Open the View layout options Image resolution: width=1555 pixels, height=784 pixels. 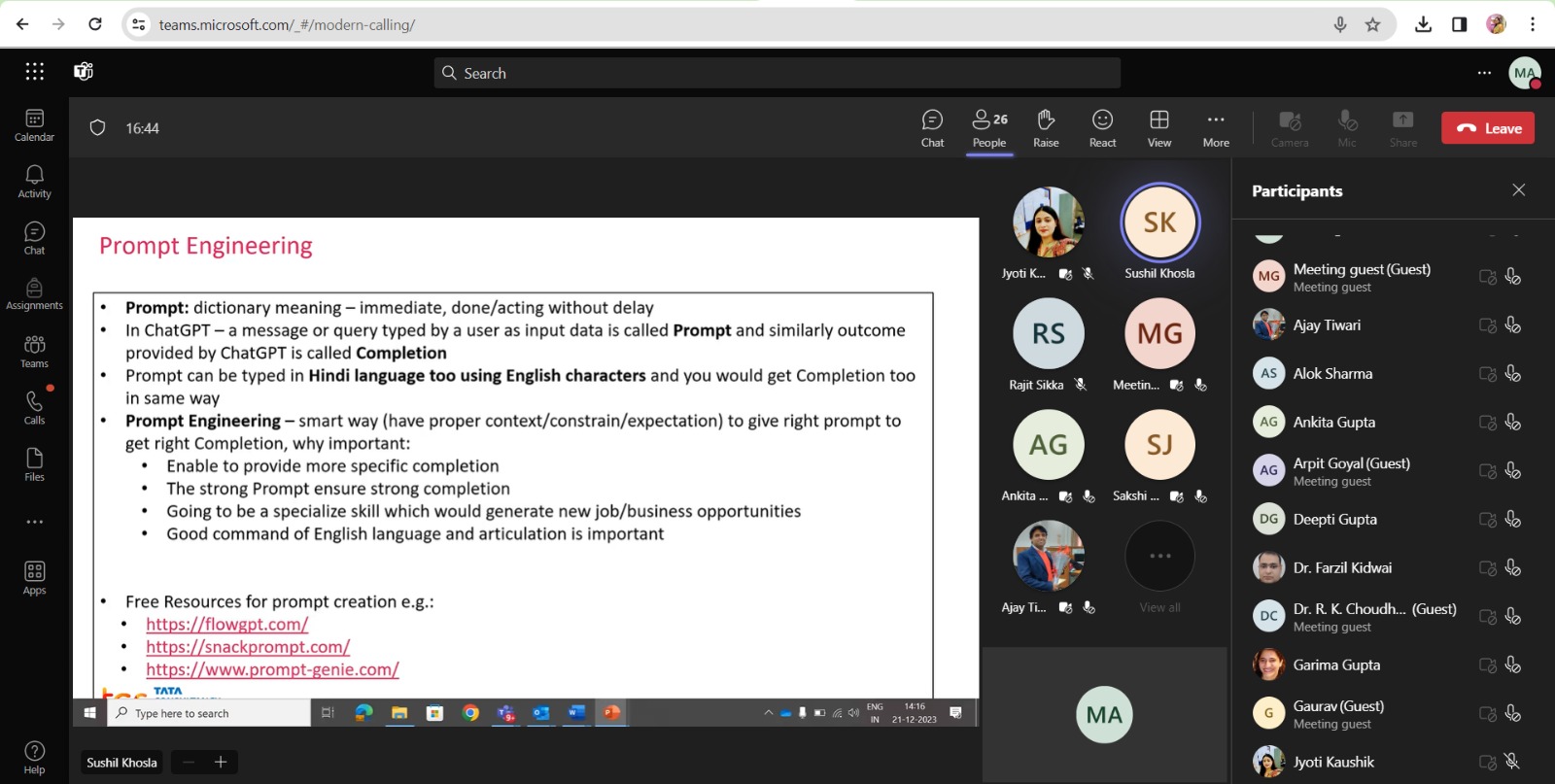[1159, 128]
